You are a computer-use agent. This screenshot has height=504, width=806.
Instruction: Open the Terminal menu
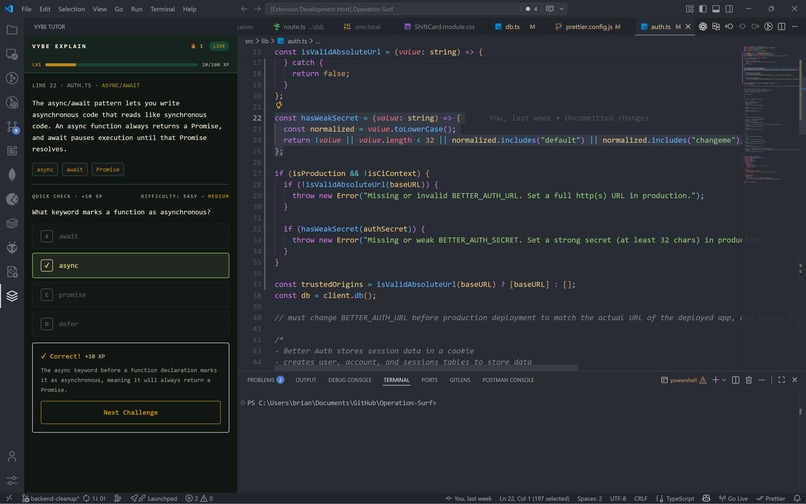pyautogui.click(x=162, y=9)
